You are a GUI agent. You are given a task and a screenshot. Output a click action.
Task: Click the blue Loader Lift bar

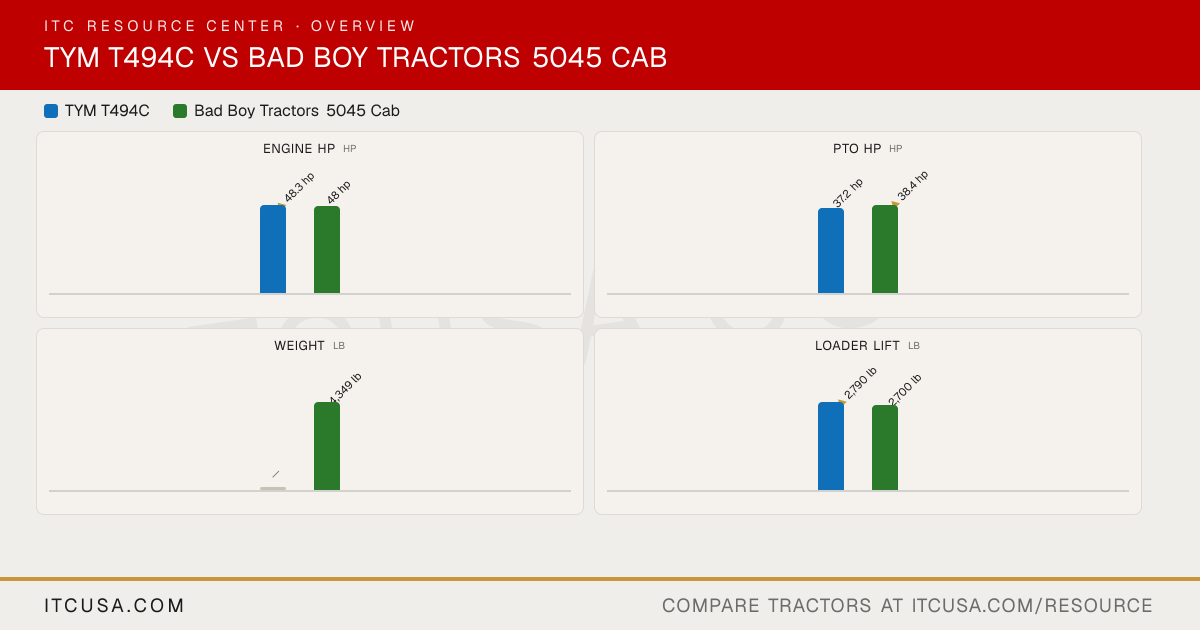click(831, 446)
